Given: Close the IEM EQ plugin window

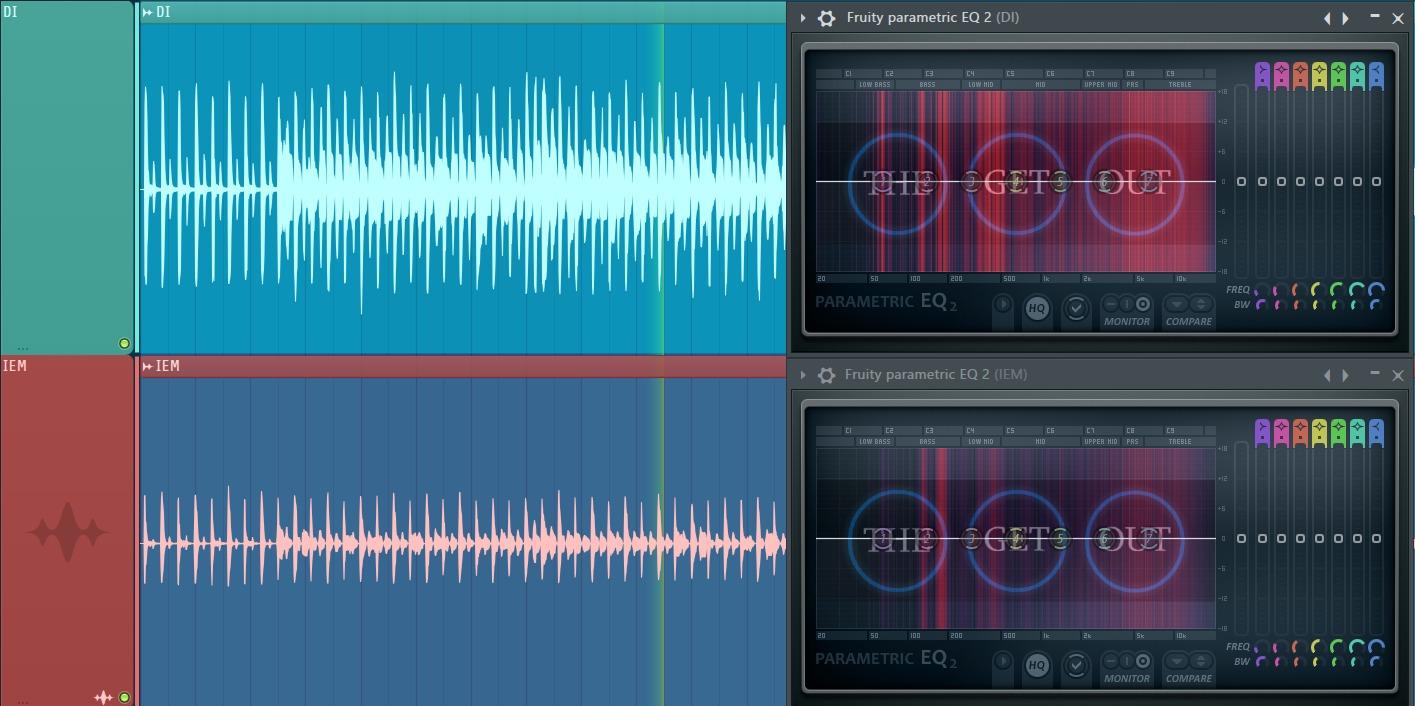Looking at the screenshot, I should point(1398,375).
